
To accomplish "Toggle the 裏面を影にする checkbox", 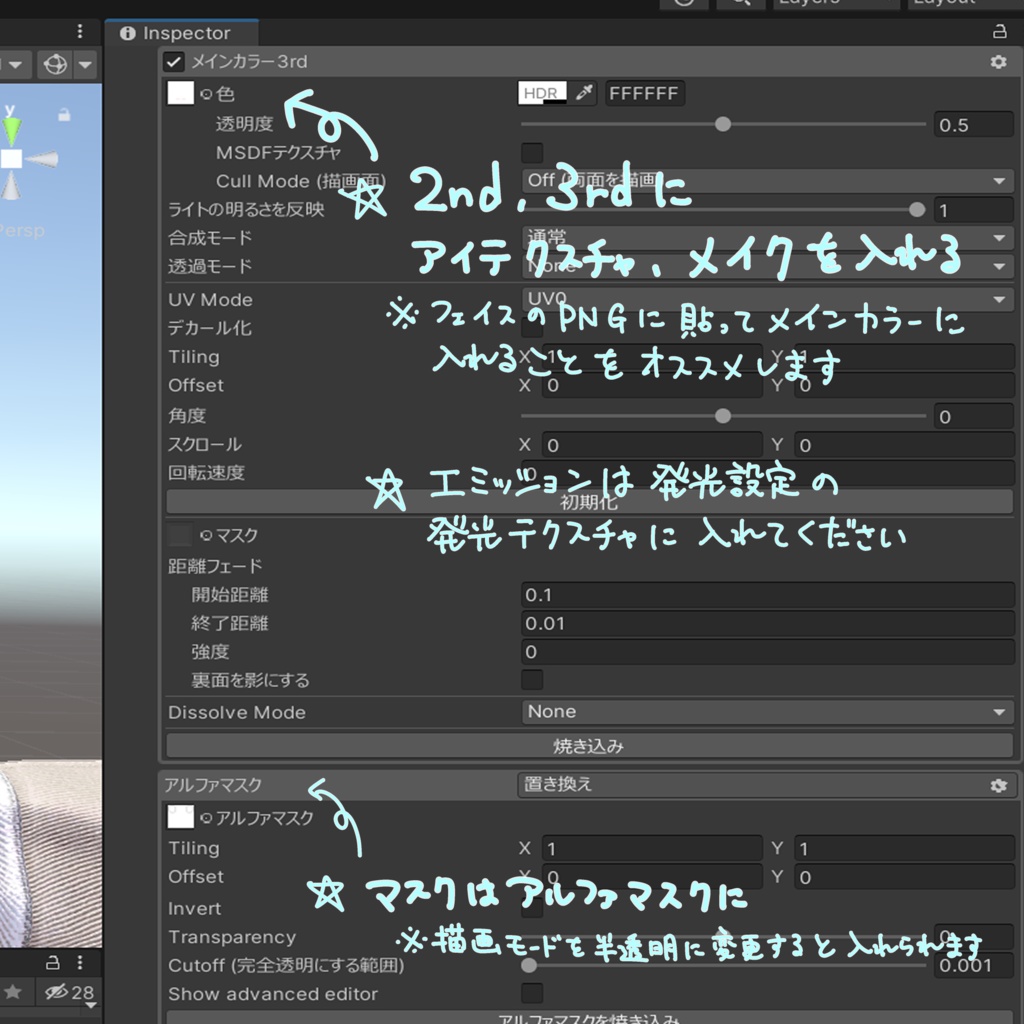I will point(532,680).
